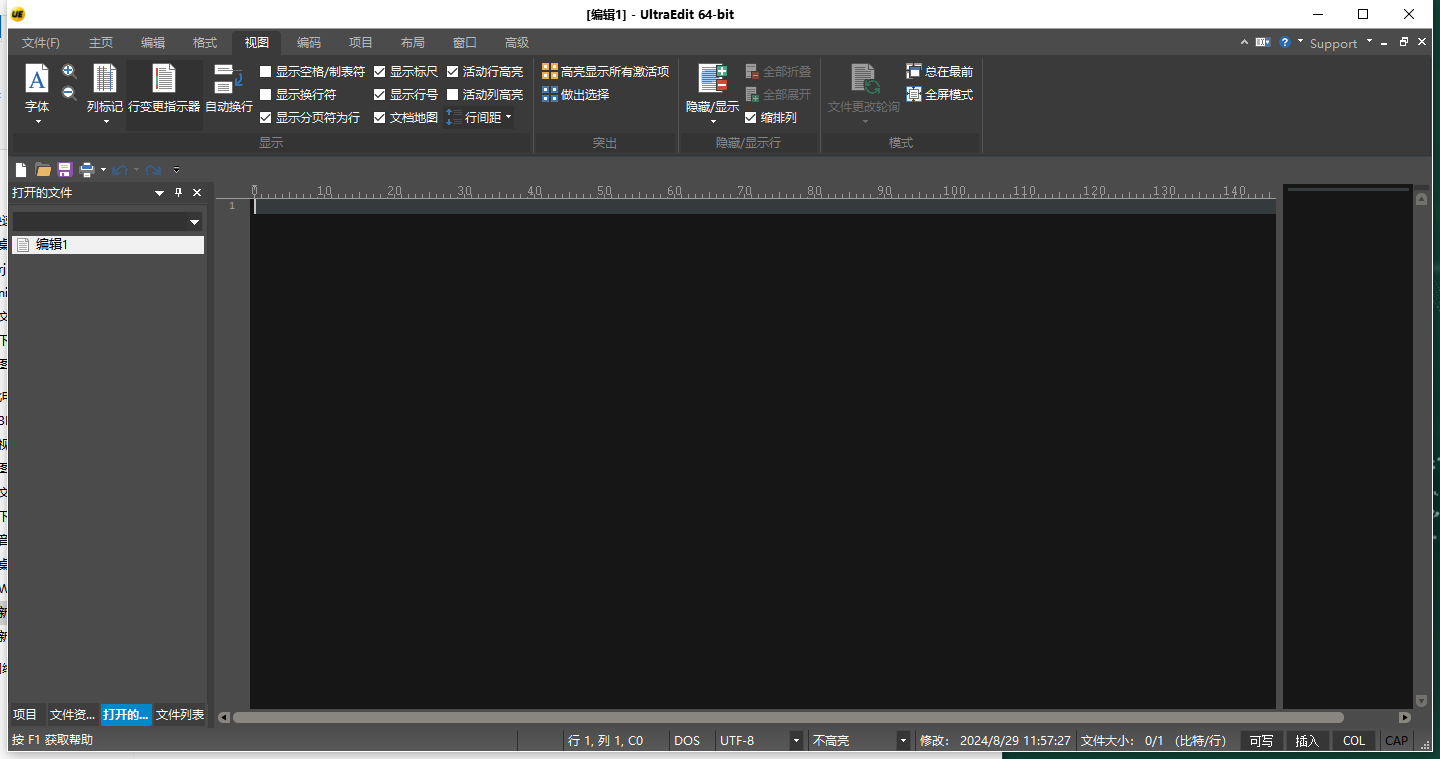This screenshot has height=759, width=1440.
Task: Close the 打开的文件 panel
Action: tap(197, 193)
